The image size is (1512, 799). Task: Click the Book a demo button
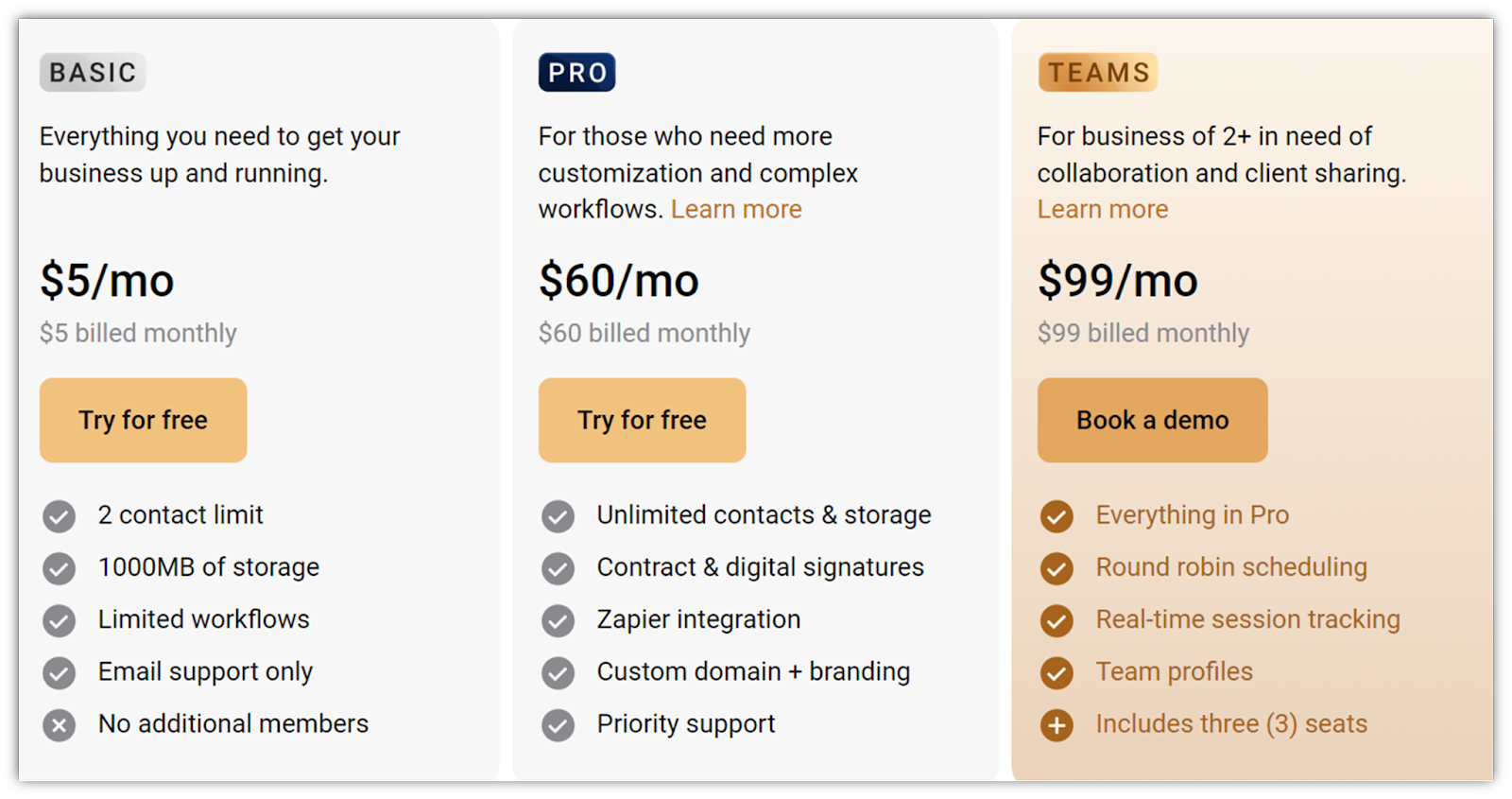click(1152, 420)
